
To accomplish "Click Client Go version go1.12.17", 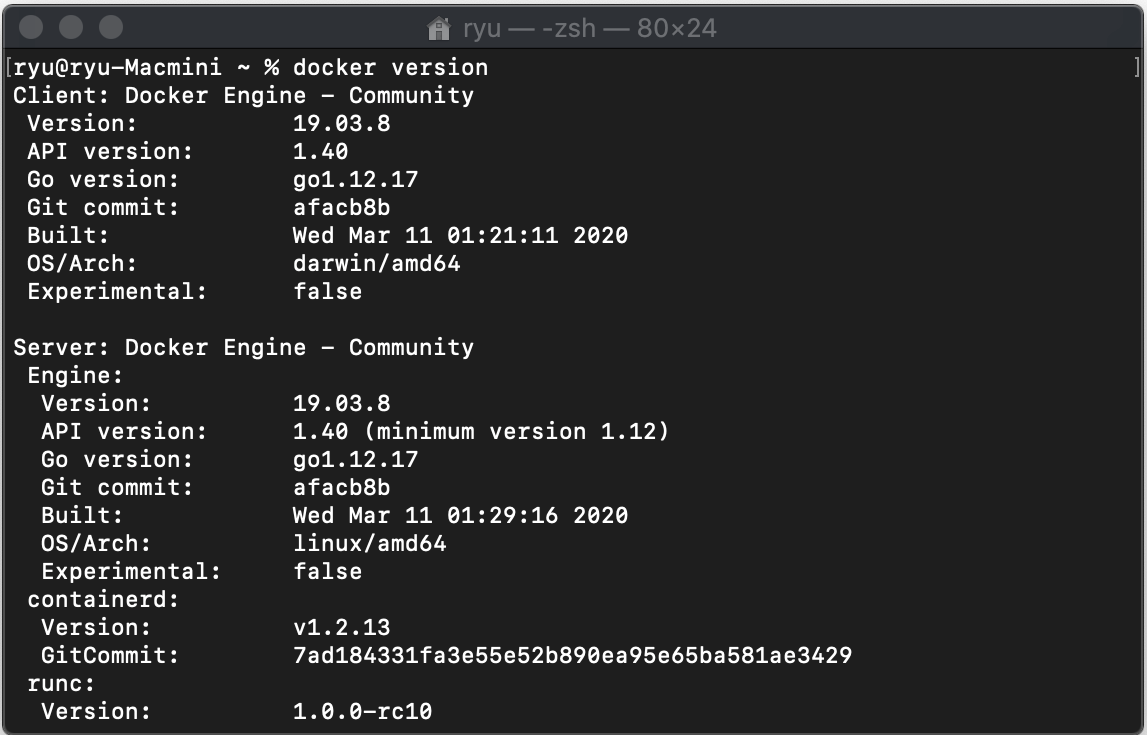I will click(x=356, y=179).
